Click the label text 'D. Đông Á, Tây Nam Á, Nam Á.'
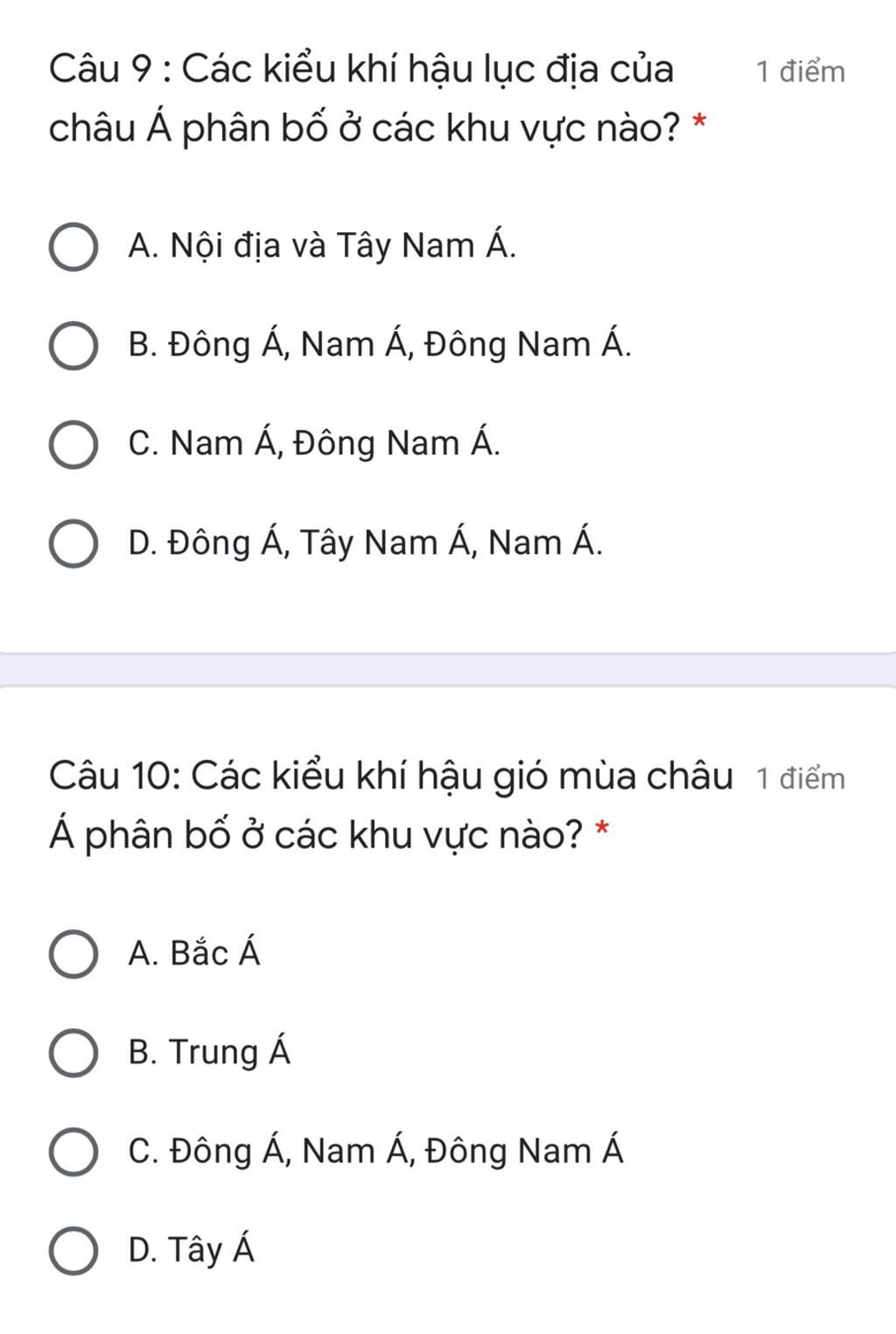This screenshot has width=896, height=1334. (365, 543)
